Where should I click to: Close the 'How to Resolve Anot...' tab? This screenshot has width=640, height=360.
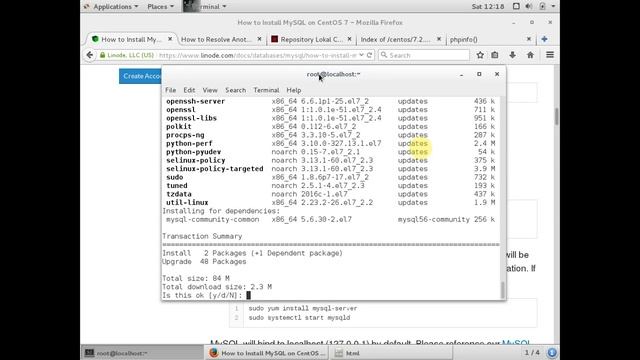[x=259, y=39]
